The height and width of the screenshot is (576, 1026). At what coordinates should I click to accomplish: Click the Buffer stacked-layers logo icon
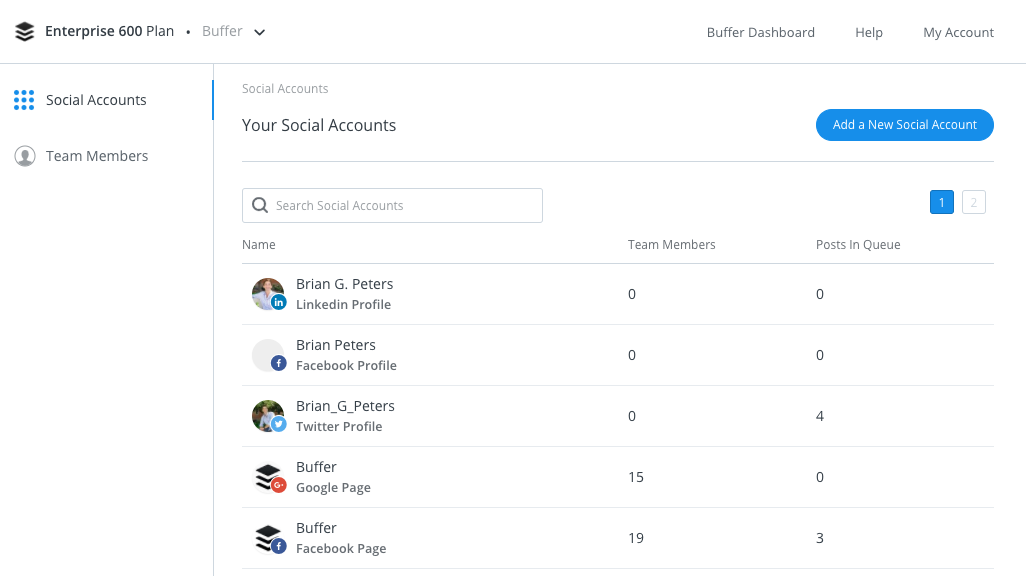[25, 32]
